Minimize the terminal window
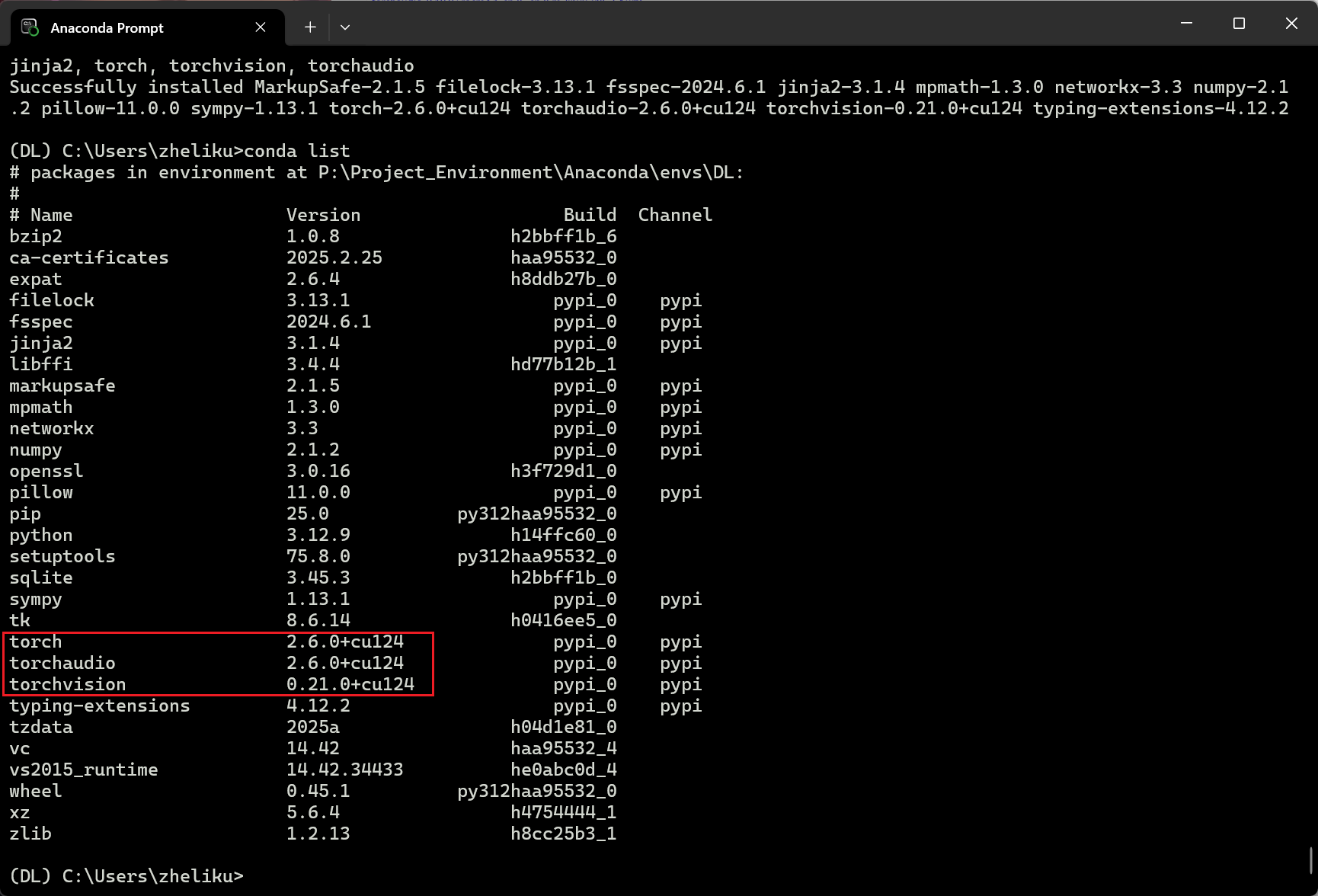 [x=1186, y=24]
